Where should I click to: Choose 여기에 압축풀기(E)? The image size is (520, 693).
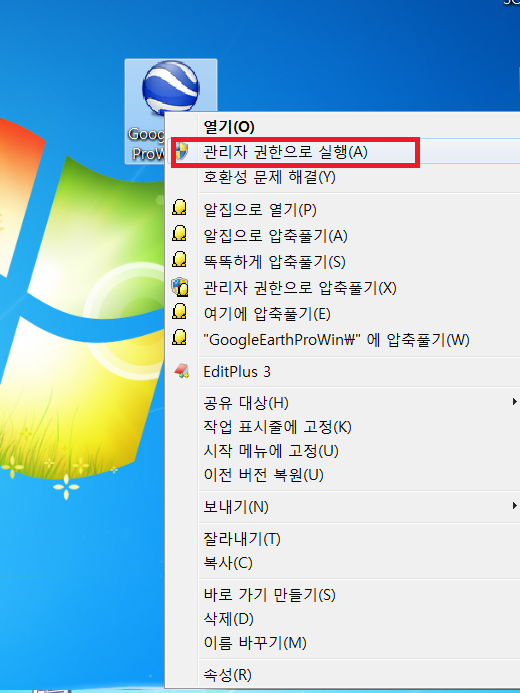[x=267, y=314]
